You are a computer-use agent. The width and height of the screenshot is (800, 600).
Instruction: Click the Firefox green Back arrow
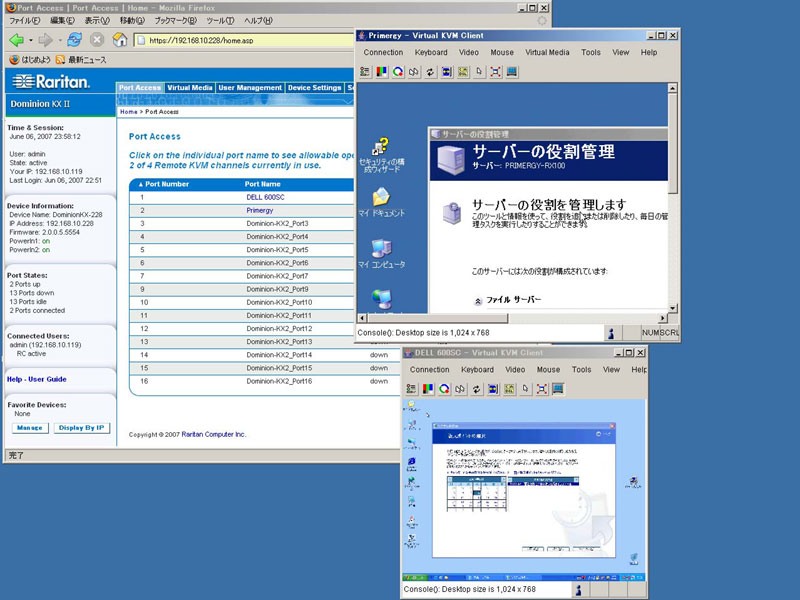[x=17, y=40]
